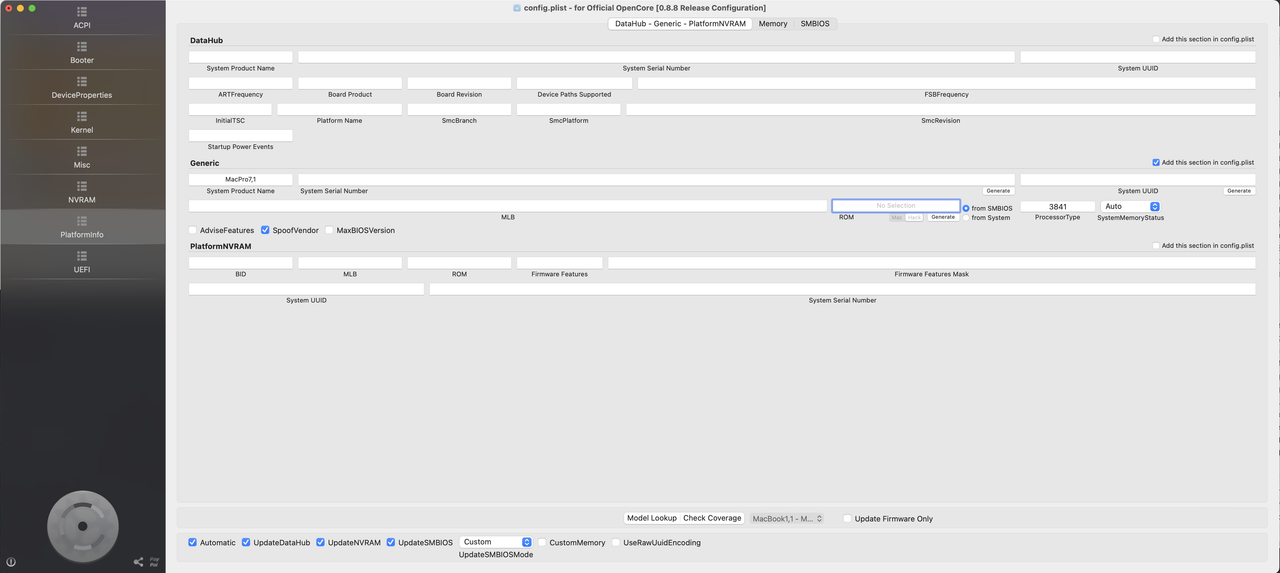Screen dimensions: 1280x573
Task: Switch to the NVRAM section
Action: [x=82, y=193]
